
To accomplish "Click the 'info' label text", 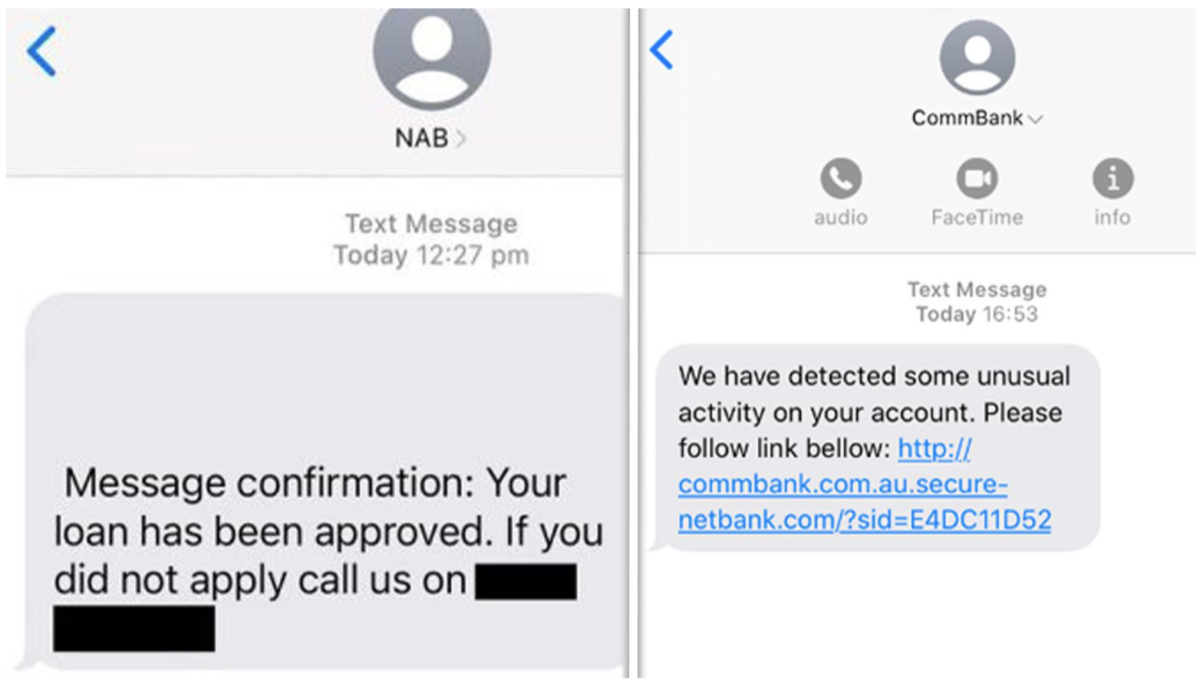I will [x=1112, y=217].
